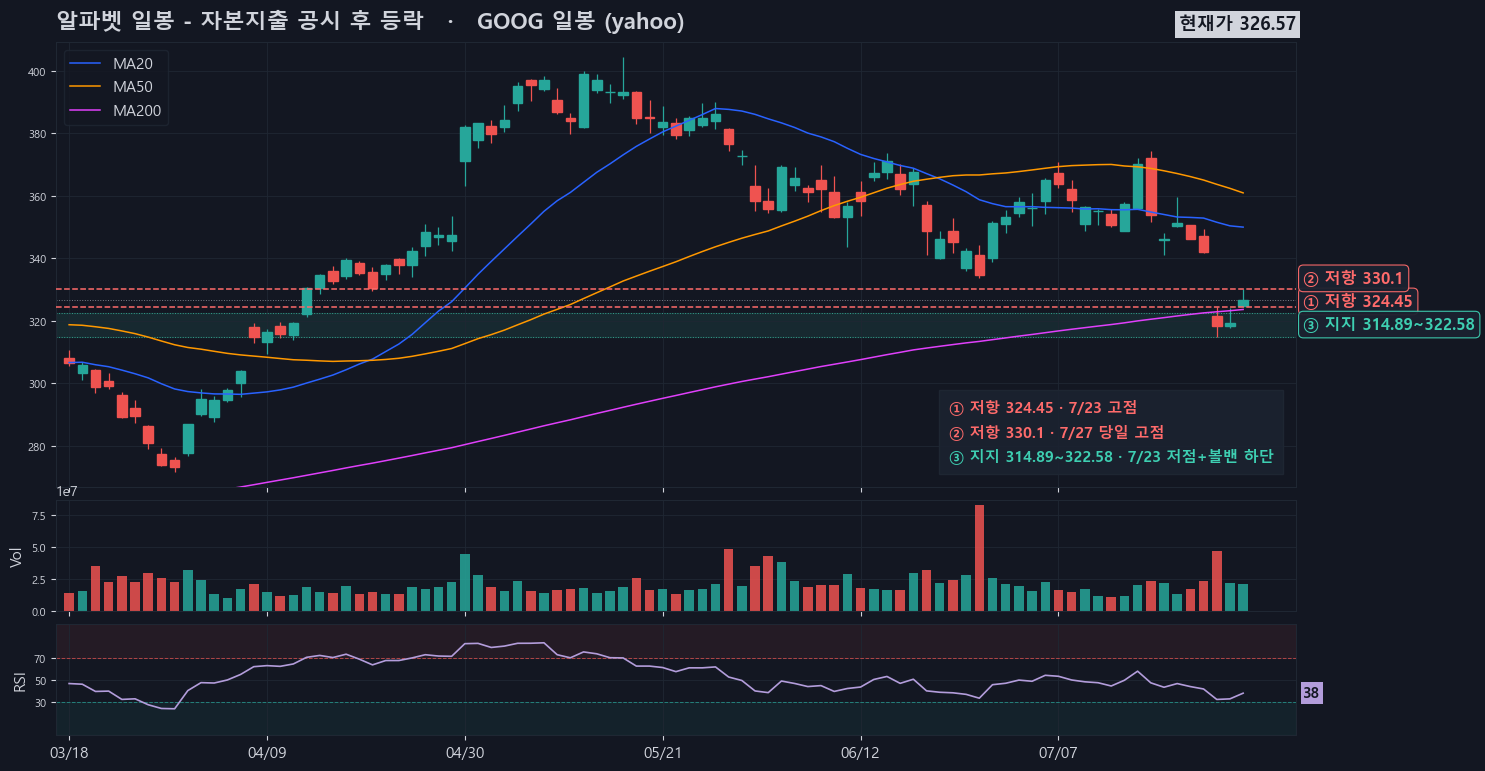Click the 06/12 date label
1485x771 pixels.
pos(861,752)
